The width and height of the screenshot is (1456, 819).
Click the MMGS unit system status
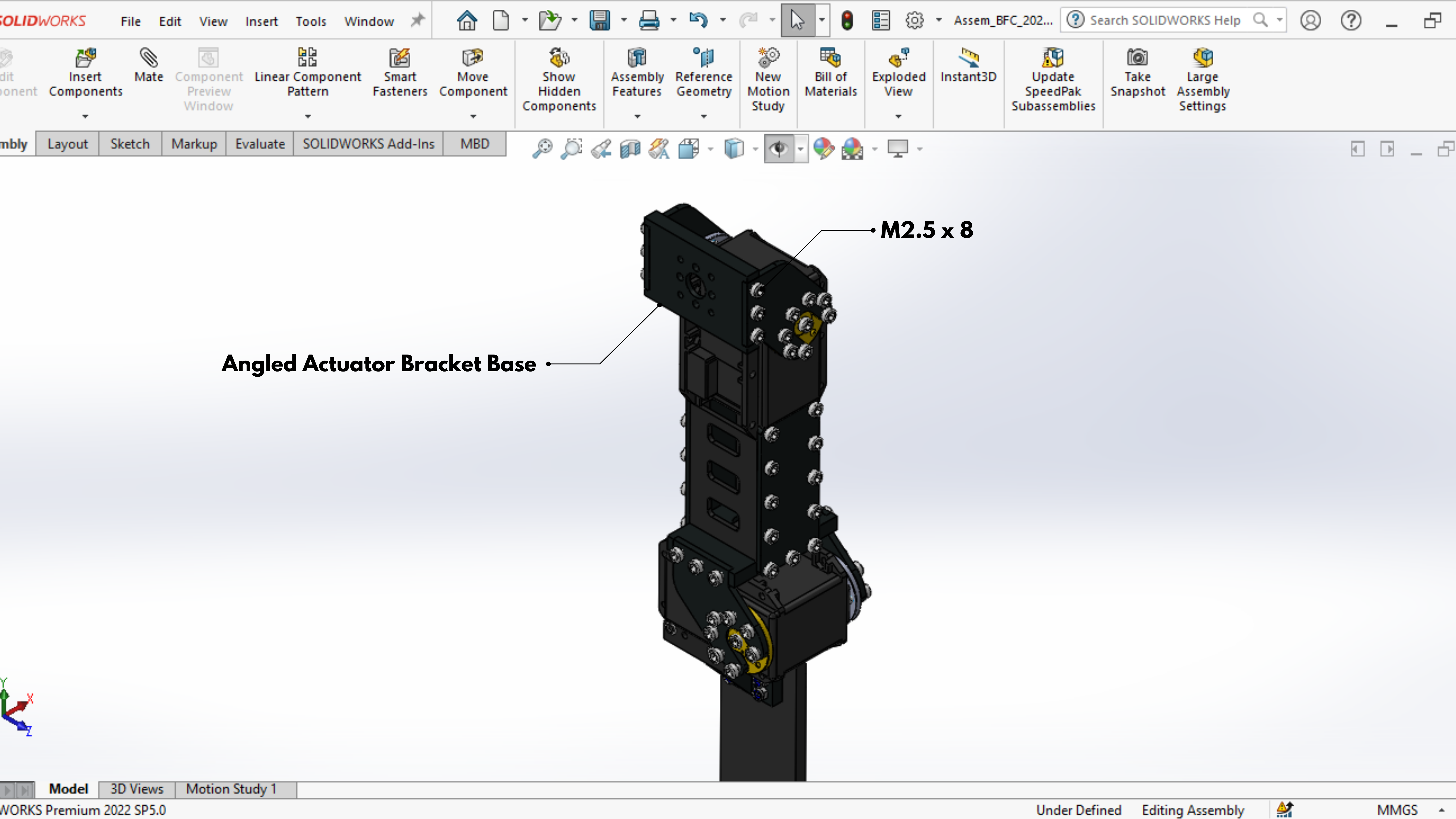point(1397,810)
